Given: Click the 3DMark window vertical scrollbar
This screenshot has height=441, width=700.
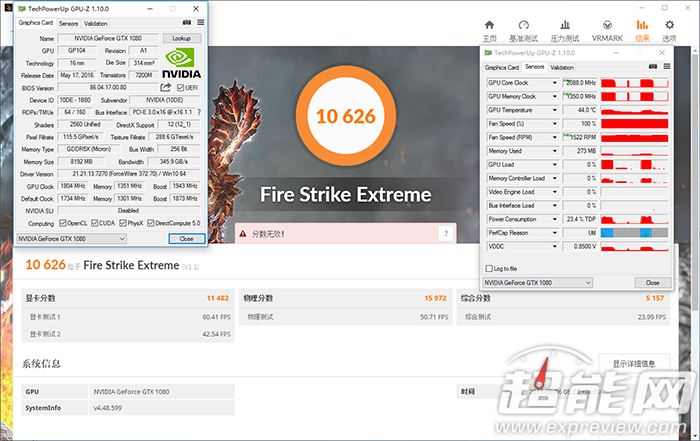Looking at the screenshot, I should (x=696, y=179).
